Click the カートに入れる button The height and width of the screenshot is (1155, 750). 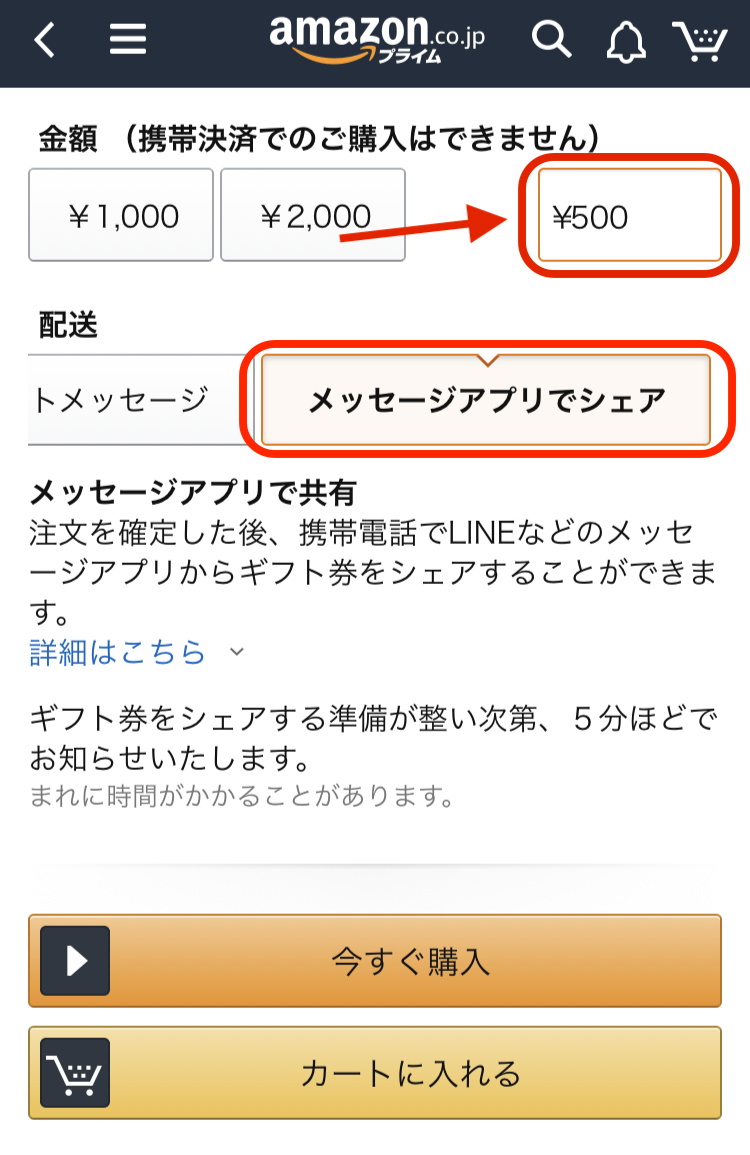pos(375,1072)
